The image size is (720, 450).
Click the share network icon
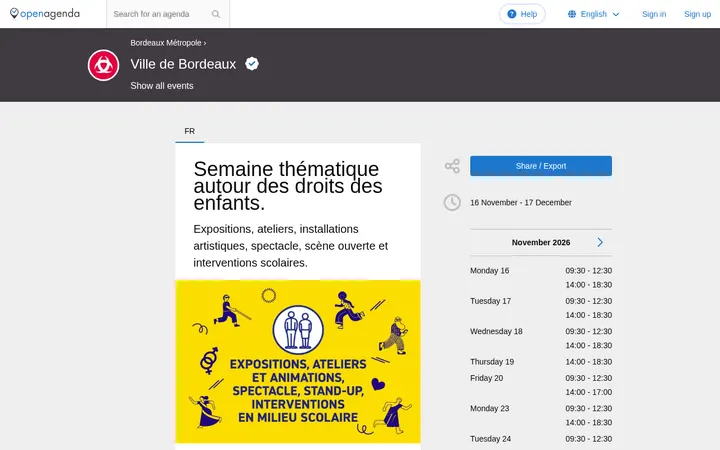[452, 166]
